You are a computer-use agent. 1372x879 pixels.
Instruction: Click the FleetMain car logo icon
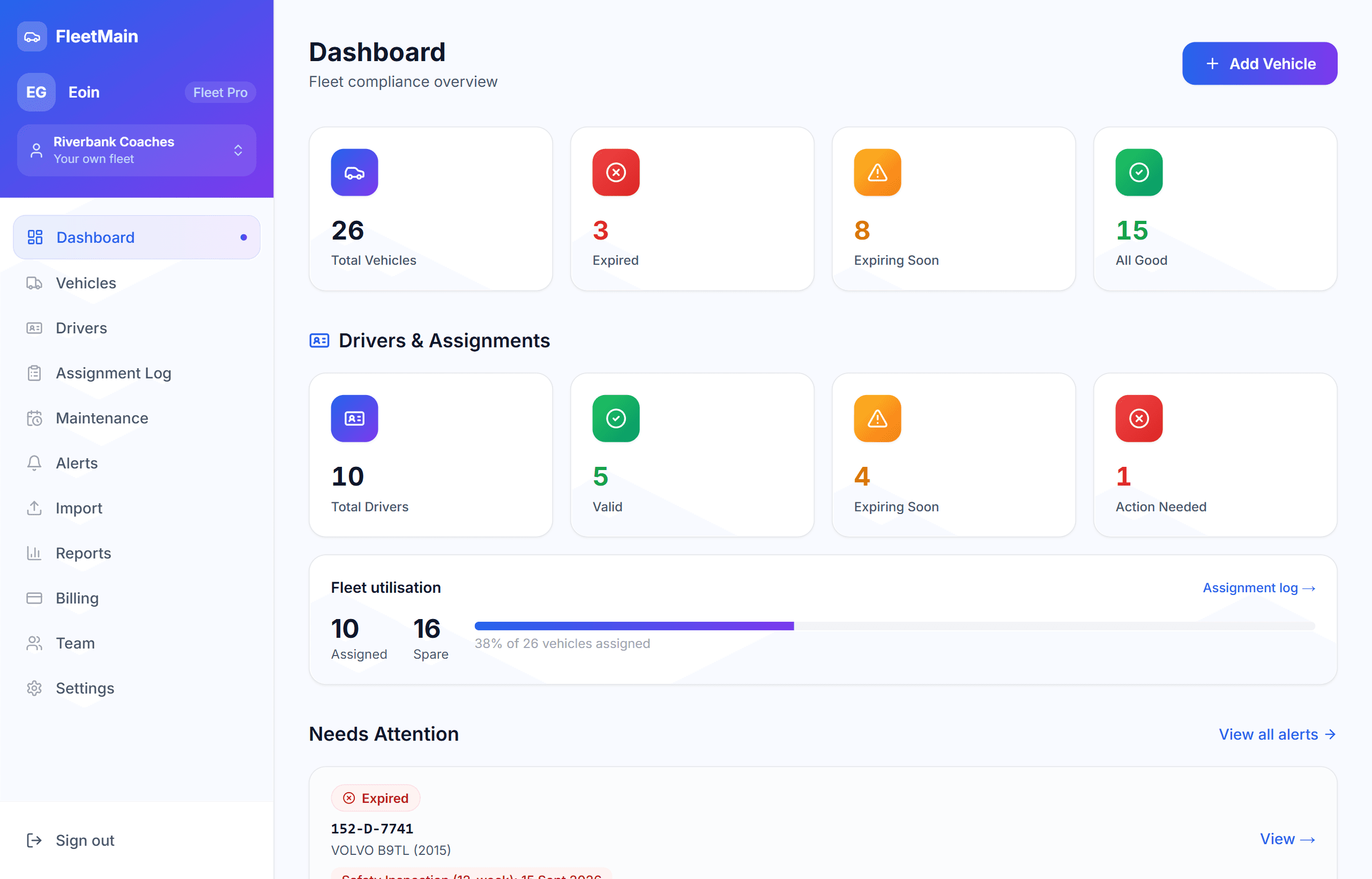32,36
